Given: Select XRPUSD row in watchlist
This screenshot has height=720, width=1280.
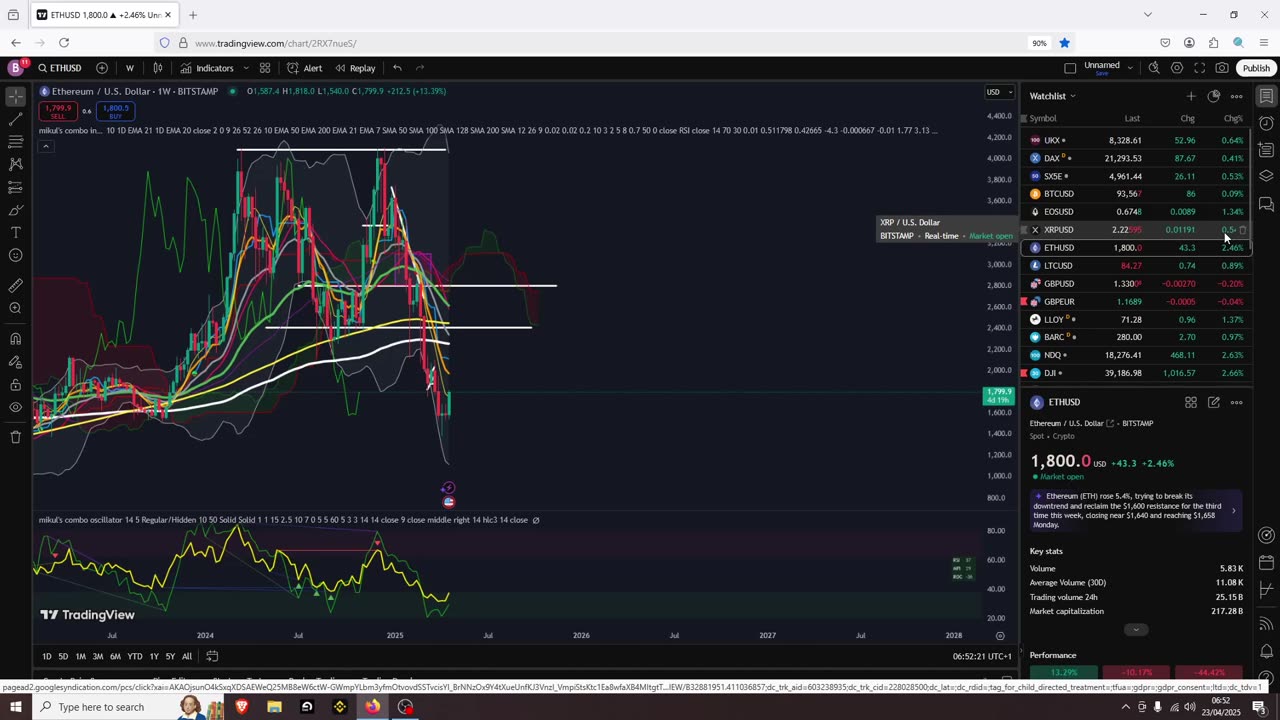Looking at the screenshot, I should tap(1136, 230).
